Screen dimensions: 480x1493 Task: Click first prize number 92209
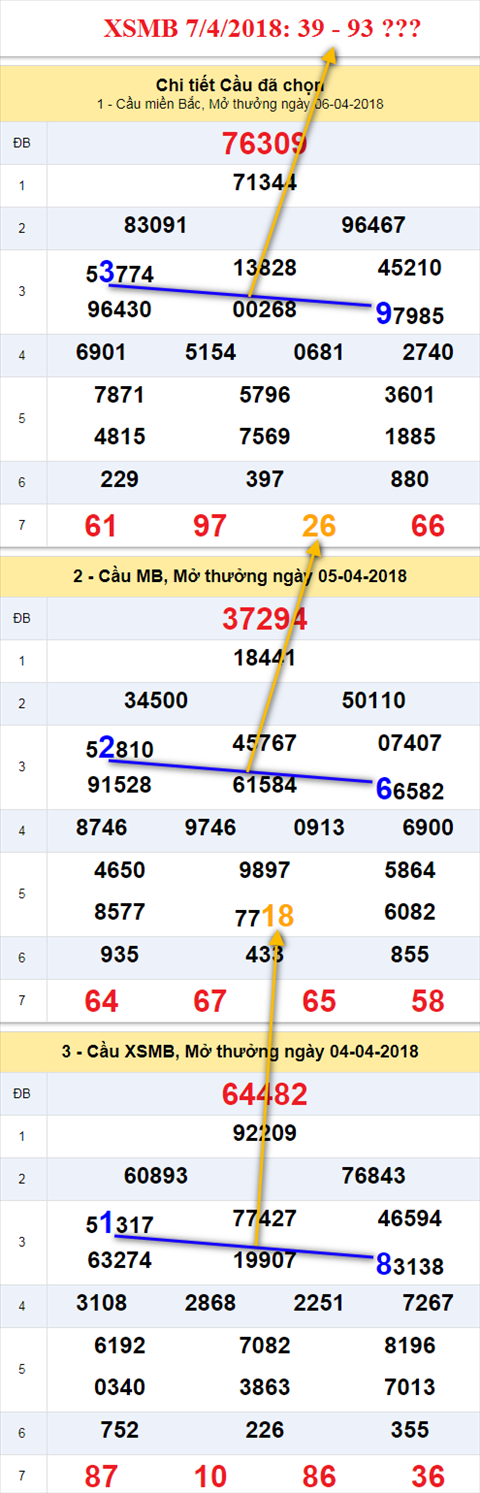coord(264,1134)
